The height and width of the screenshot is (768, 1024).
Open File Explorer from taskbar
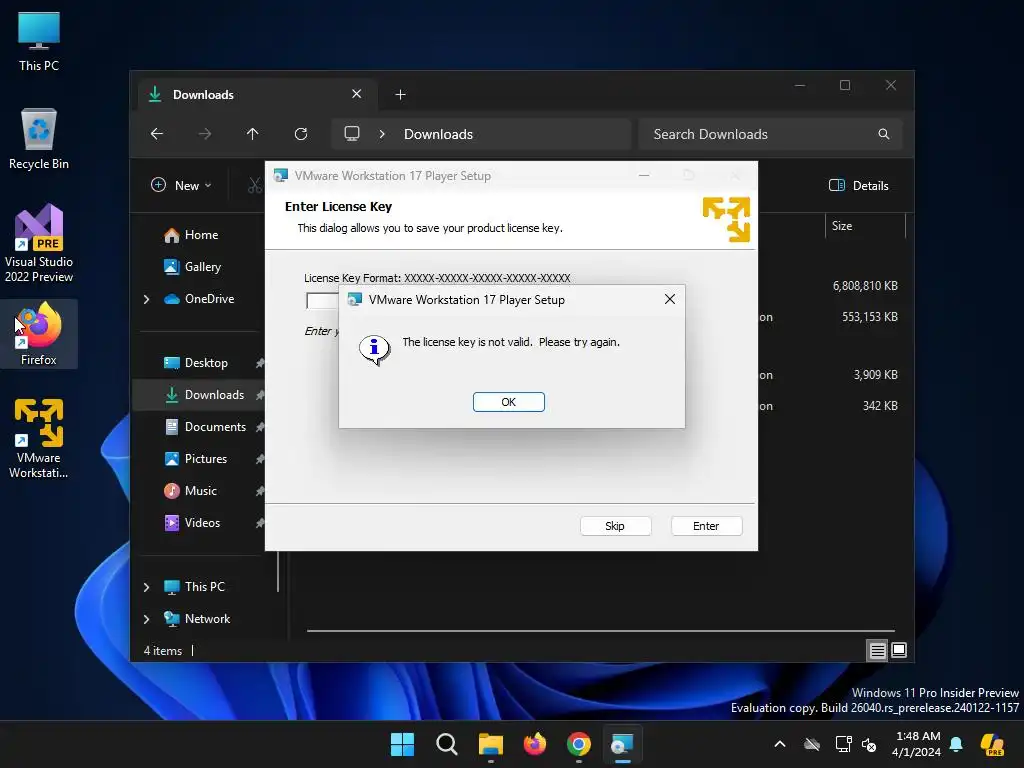(x=490, y=744)
